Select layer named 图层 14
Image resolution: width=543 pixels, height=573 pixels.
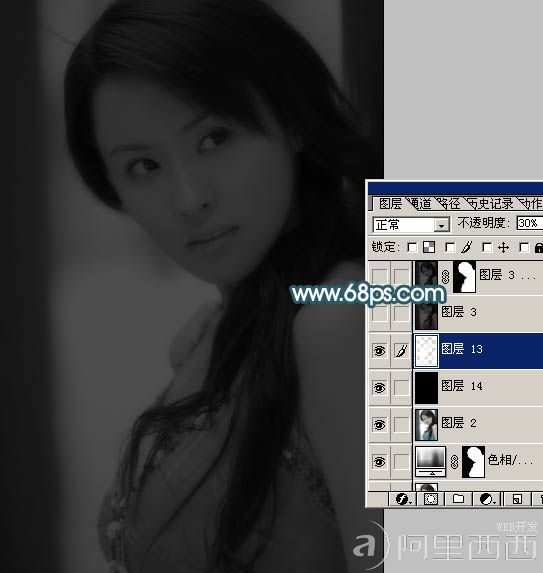[462, 386]
